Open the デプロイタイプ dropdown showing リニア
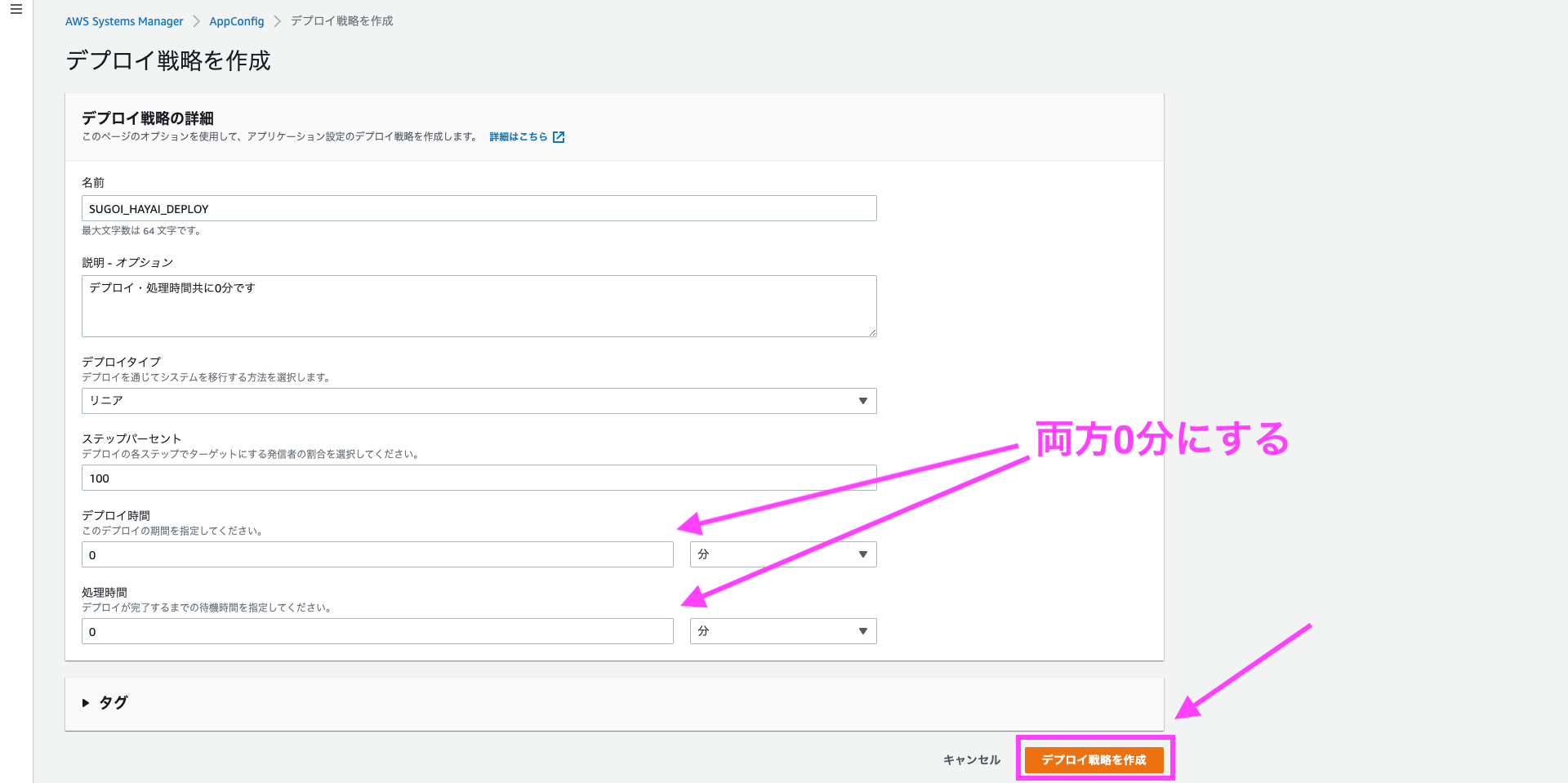Screen dimensions: 1568x783 click(x=479, y=401)
